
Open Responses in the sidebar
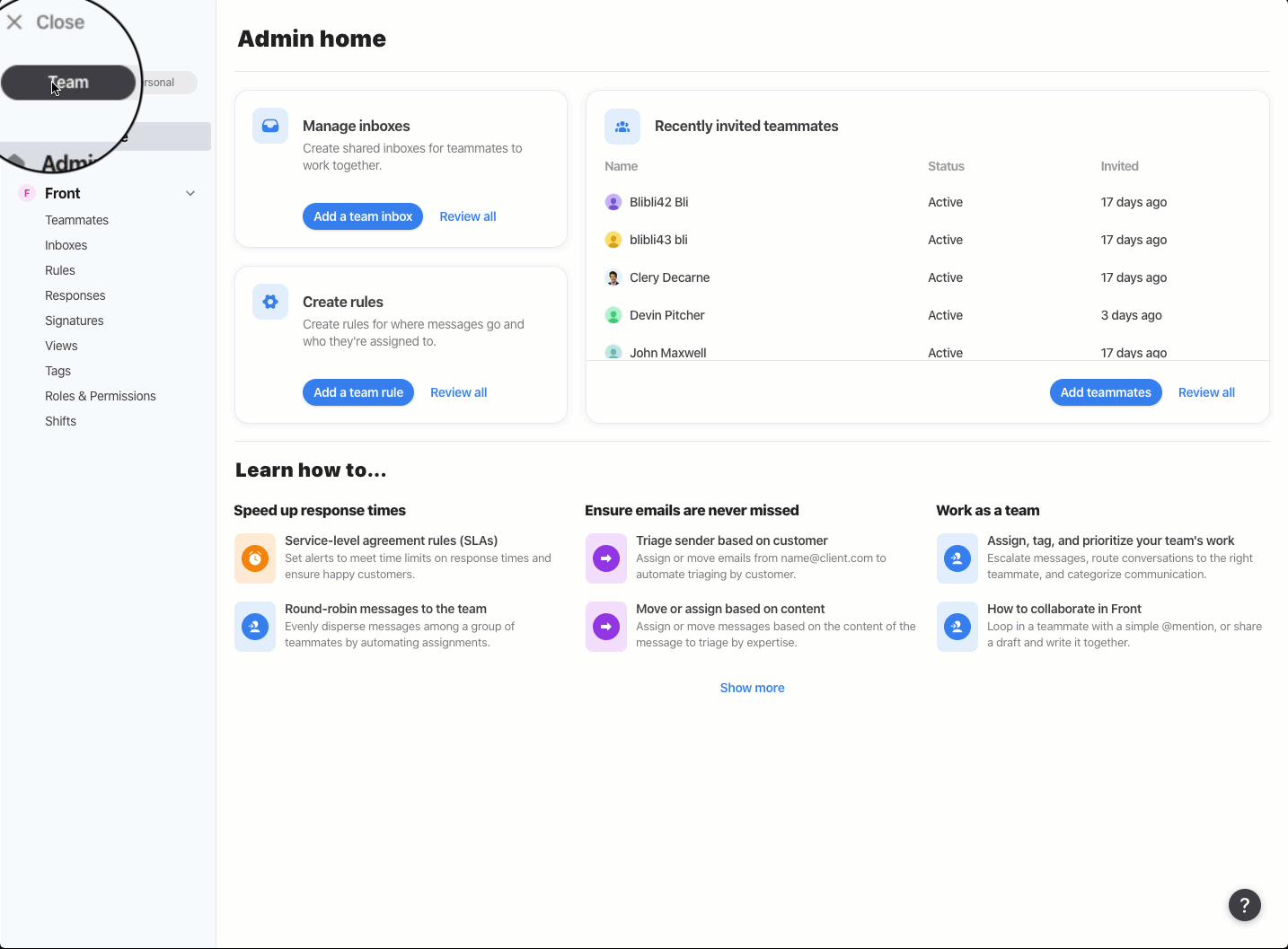click(75, 295)
